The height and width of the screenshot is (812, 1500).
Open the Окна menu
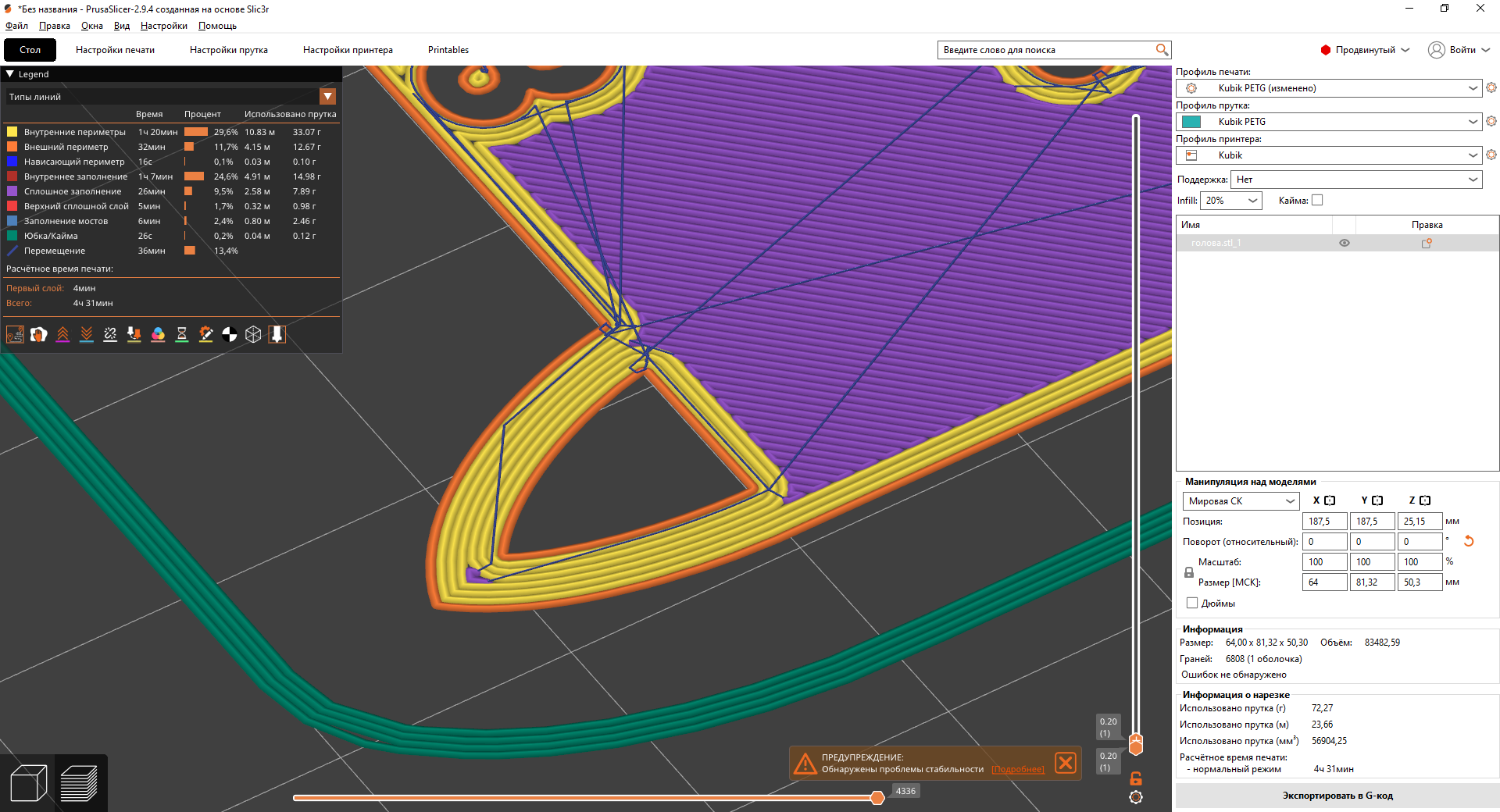92,26
